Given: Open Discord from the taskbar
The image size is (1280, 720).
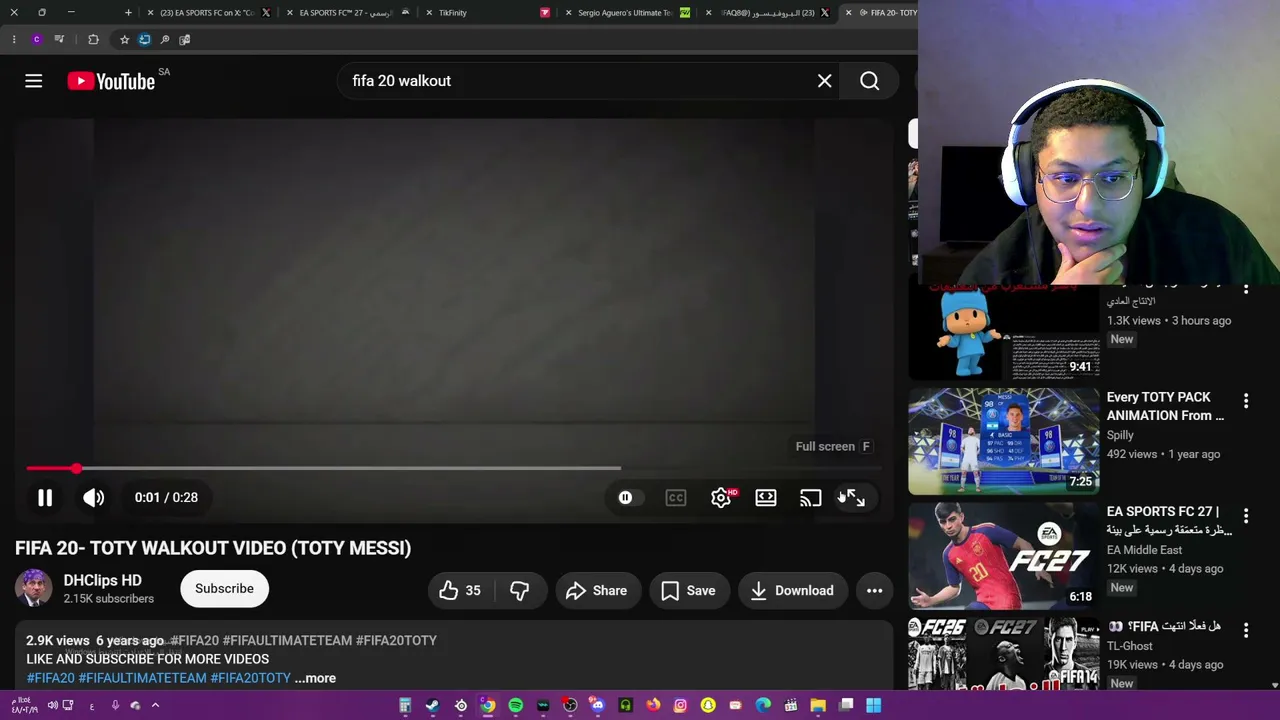Looking at the screenshot, I should pyautogui.click(x=598, y=705).
